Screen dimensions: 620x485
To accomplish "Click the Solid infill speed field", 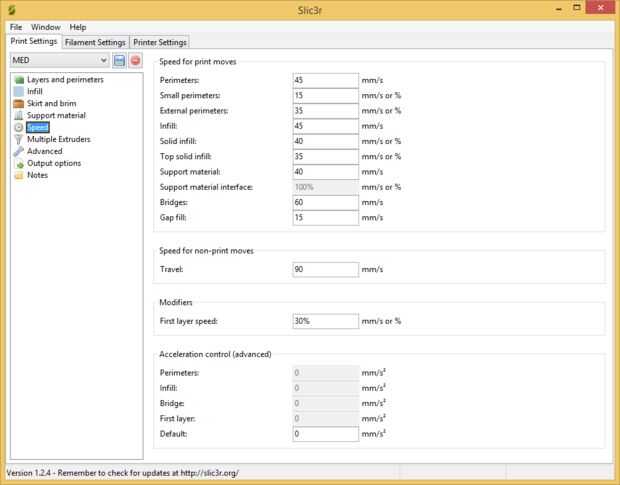I will pos(326,142).
